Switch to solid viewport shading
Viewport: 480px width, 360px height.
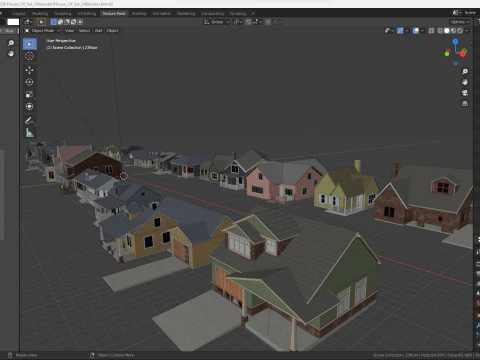[x=447, y=31]
